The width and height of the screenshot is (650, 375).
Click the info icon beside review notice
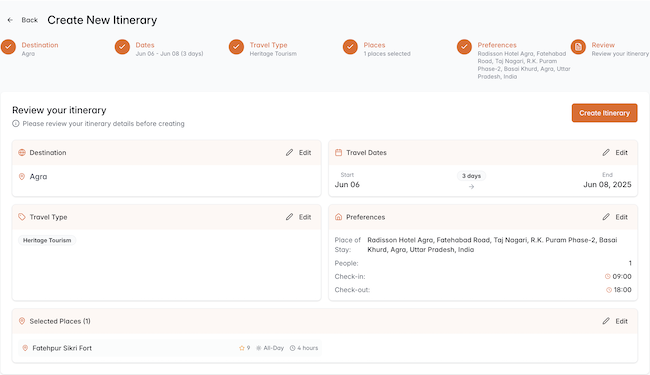click(16, 123)
